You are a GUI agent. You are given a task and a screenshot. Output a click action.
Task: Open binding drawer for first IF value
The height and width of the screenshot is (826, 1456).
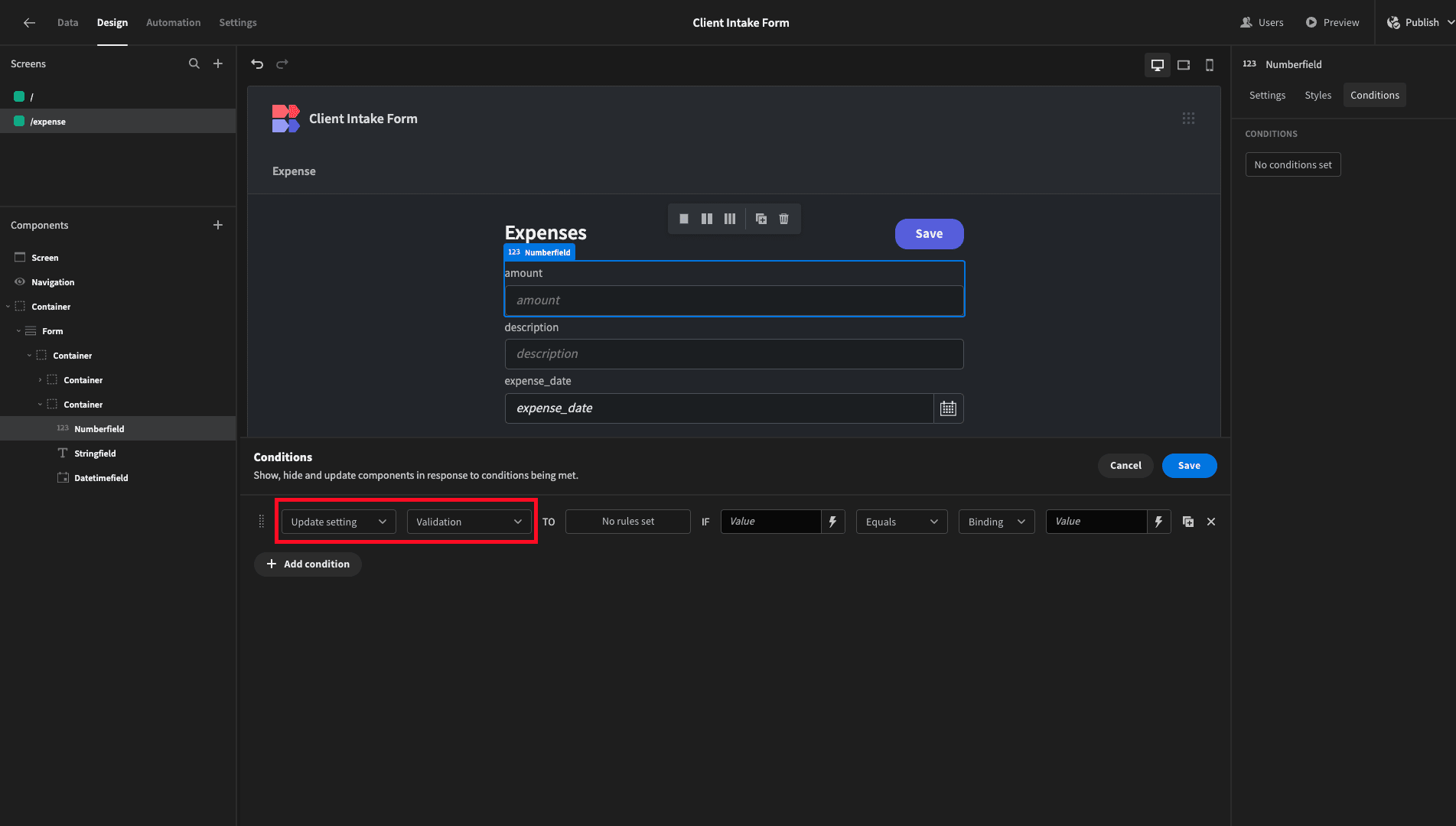pyautogui.click(x=833, y=522)
